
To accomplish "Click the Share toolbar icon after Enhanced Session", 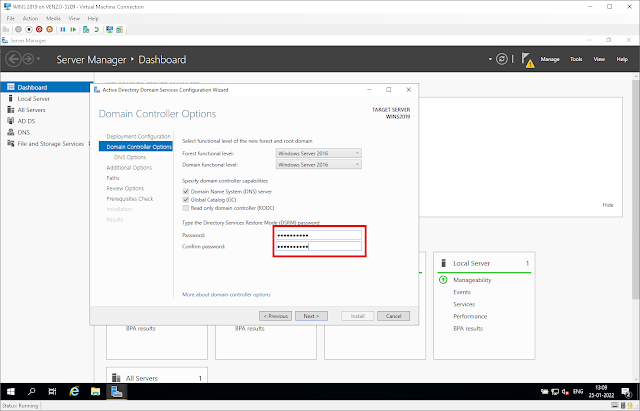I will 120,29.
